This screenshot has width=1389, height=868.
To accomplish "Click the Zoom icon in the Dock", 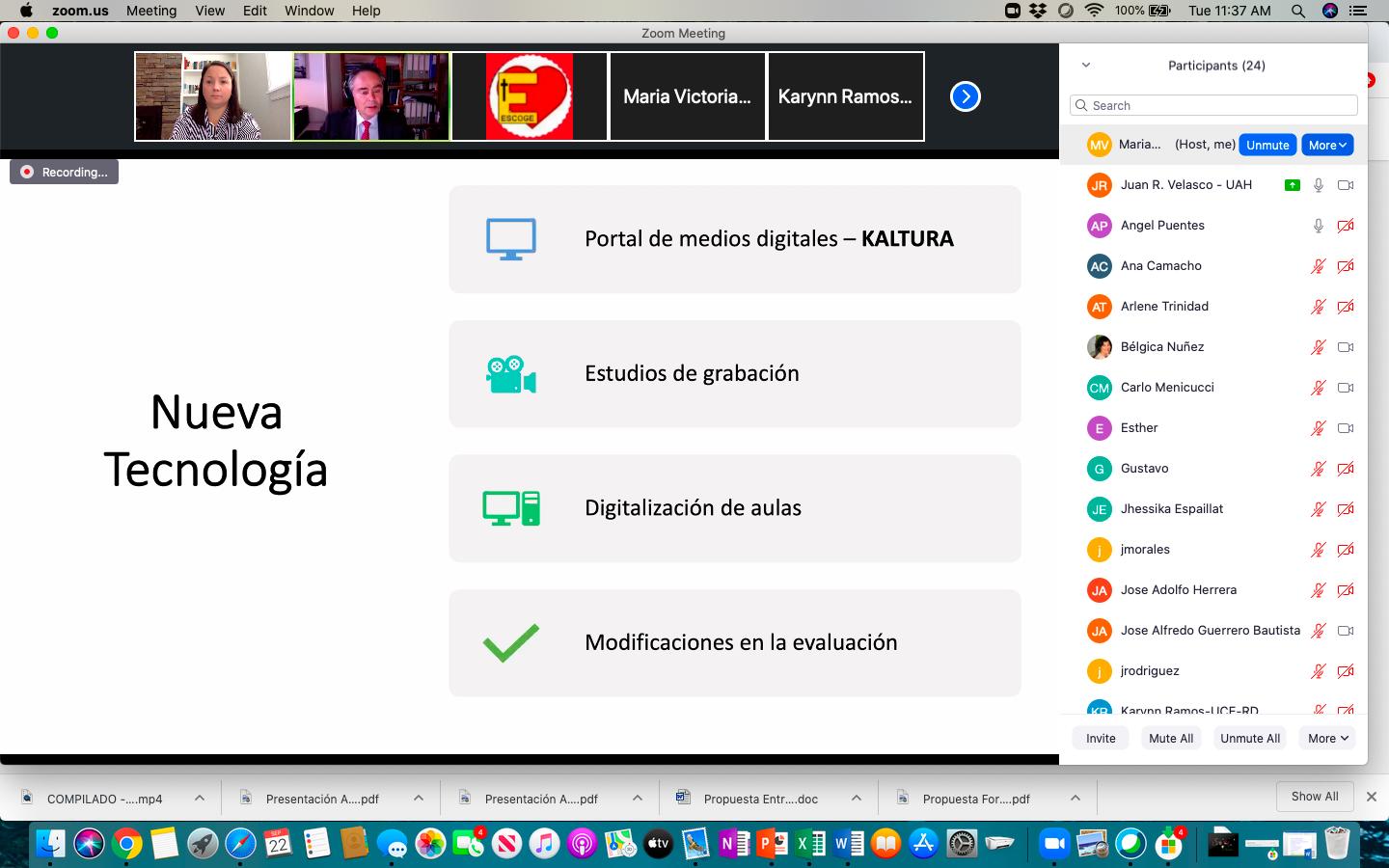I will pyautogui.click(x=1054, y=844).
